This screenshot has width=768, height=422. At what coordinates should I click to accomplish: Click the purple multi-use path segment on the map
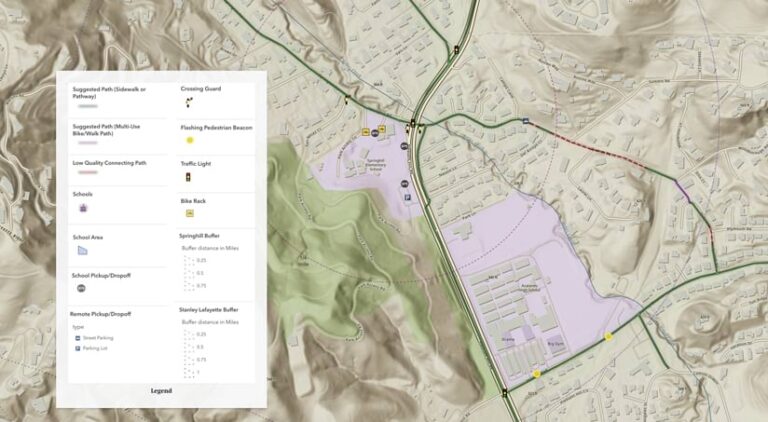pos(683,190)
